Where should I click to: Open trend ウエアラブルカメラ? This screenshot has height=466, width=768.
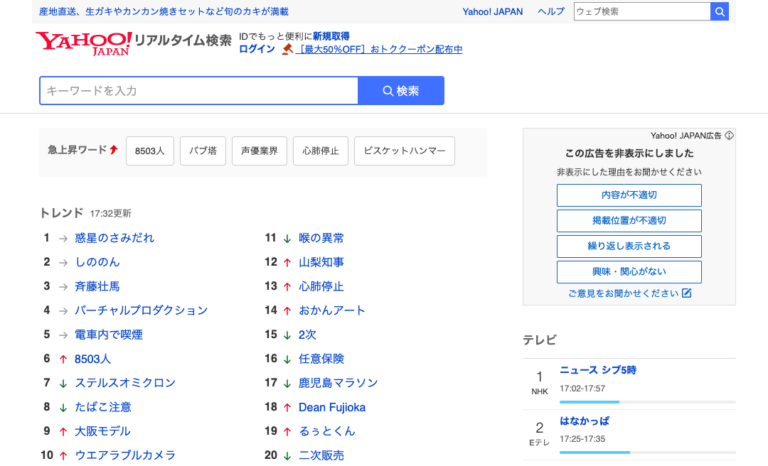pyautogui.click(x=125, y=455)
